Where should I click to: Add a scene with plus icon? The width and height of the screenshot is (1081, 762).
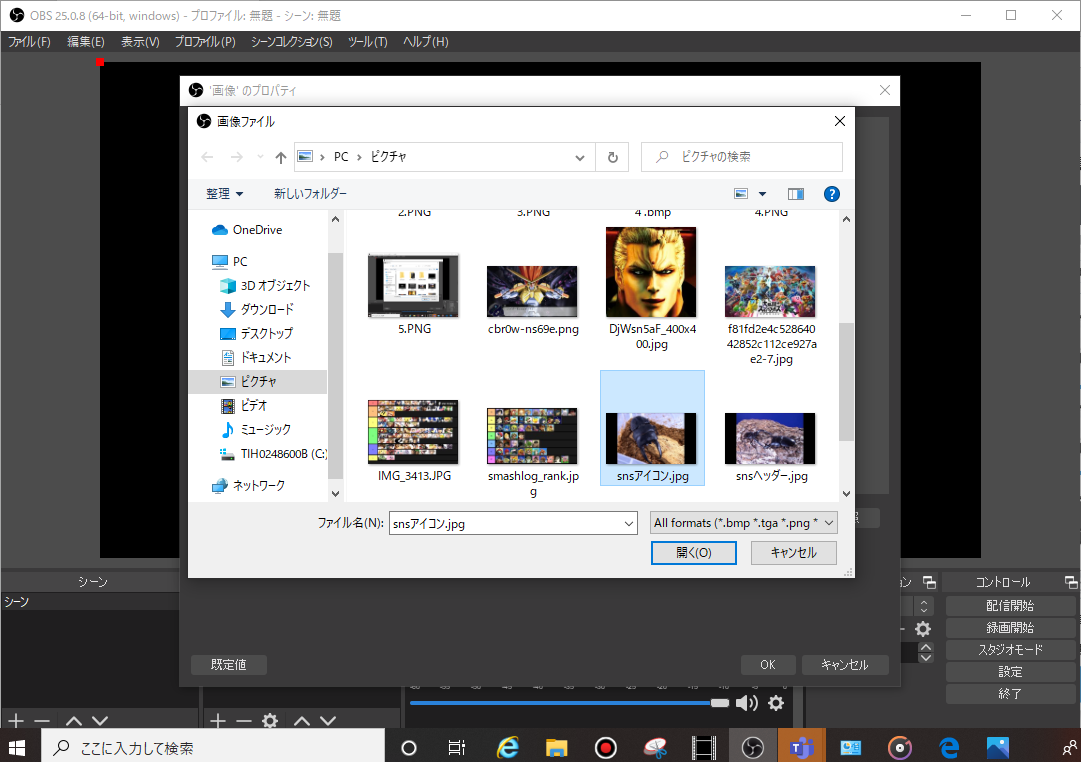[16, 721]
